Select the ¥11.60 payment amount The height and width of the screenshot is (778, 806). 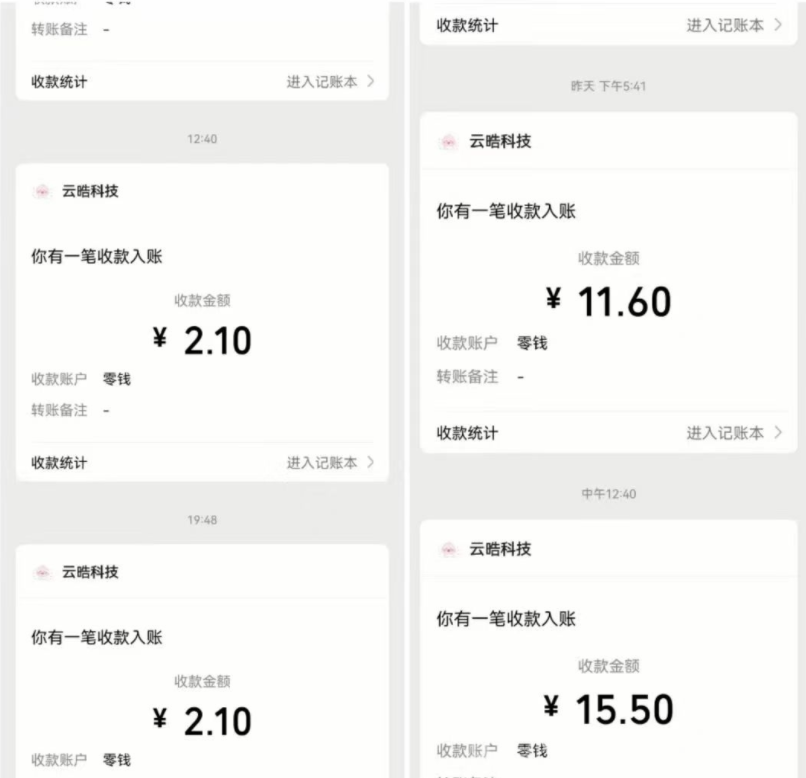(610, 301)
